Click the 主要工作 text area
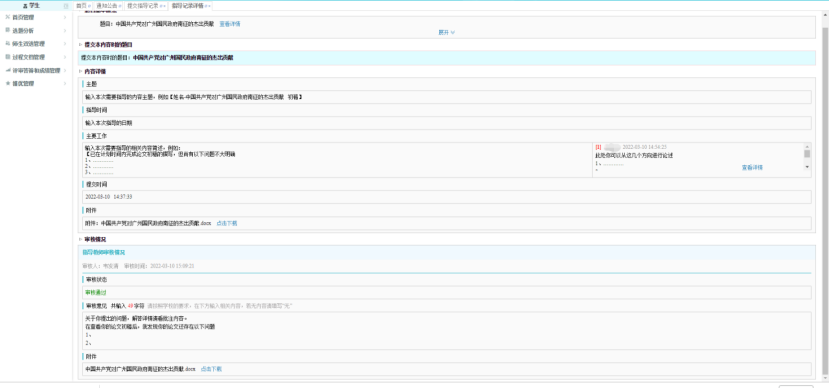This screenshot has height=388, width=830. click(337, 160)
